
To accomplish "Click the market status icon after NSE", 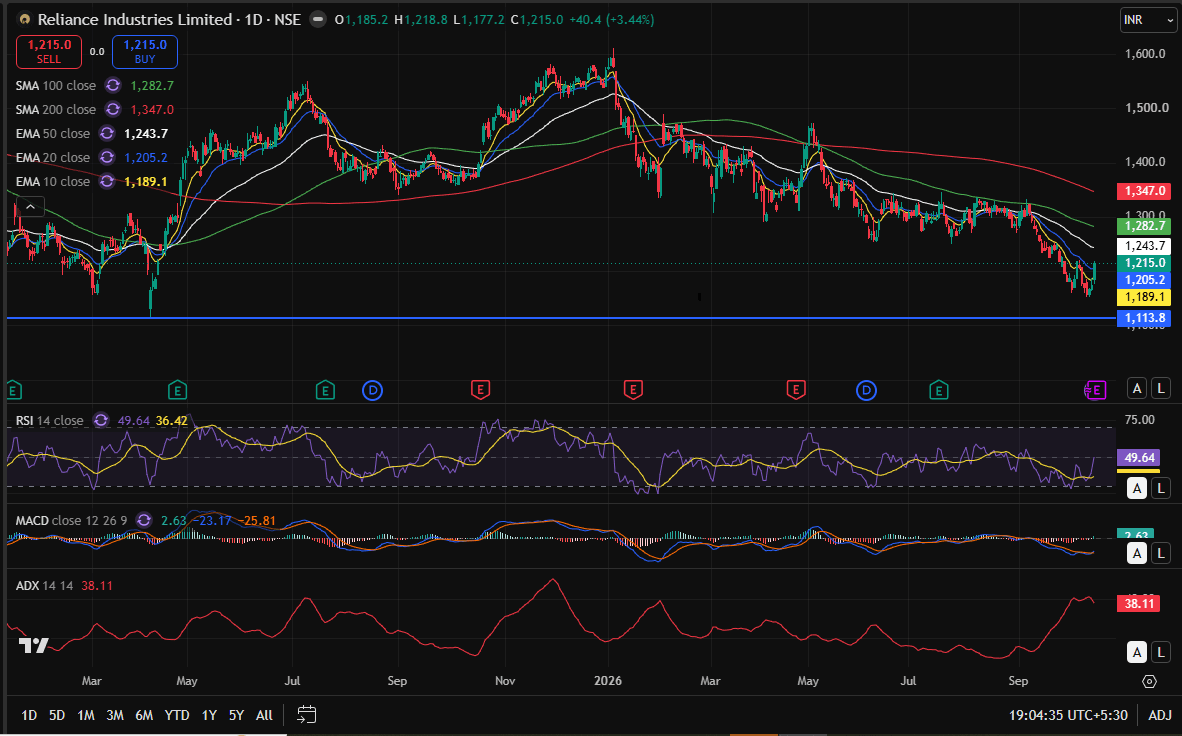I will [x=318, y=20].
